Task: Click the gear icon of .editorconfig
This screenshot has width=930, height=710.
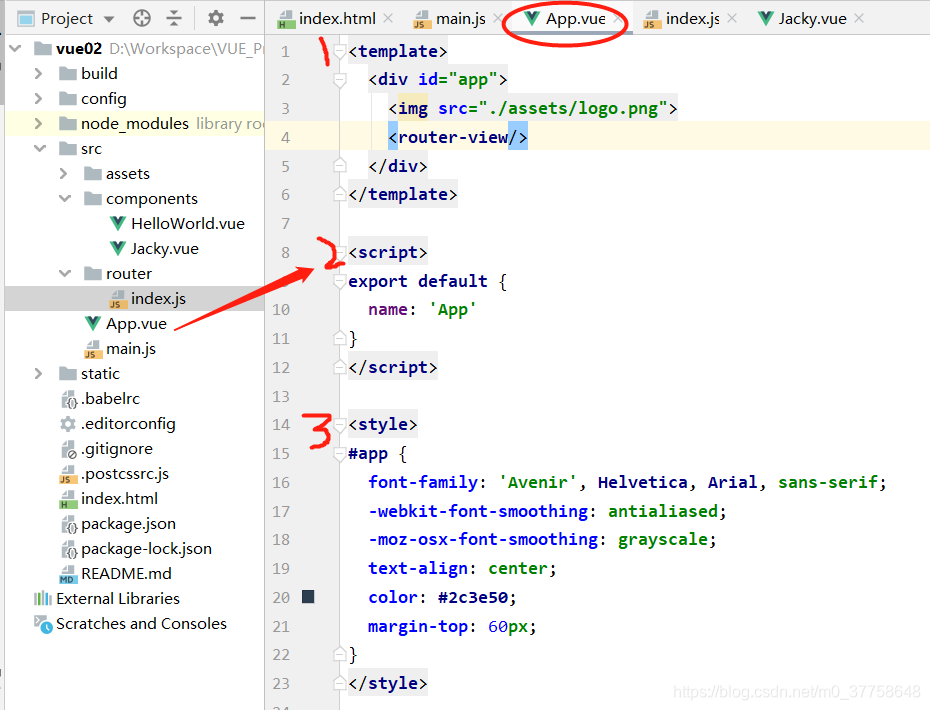Action: [68, 424]
